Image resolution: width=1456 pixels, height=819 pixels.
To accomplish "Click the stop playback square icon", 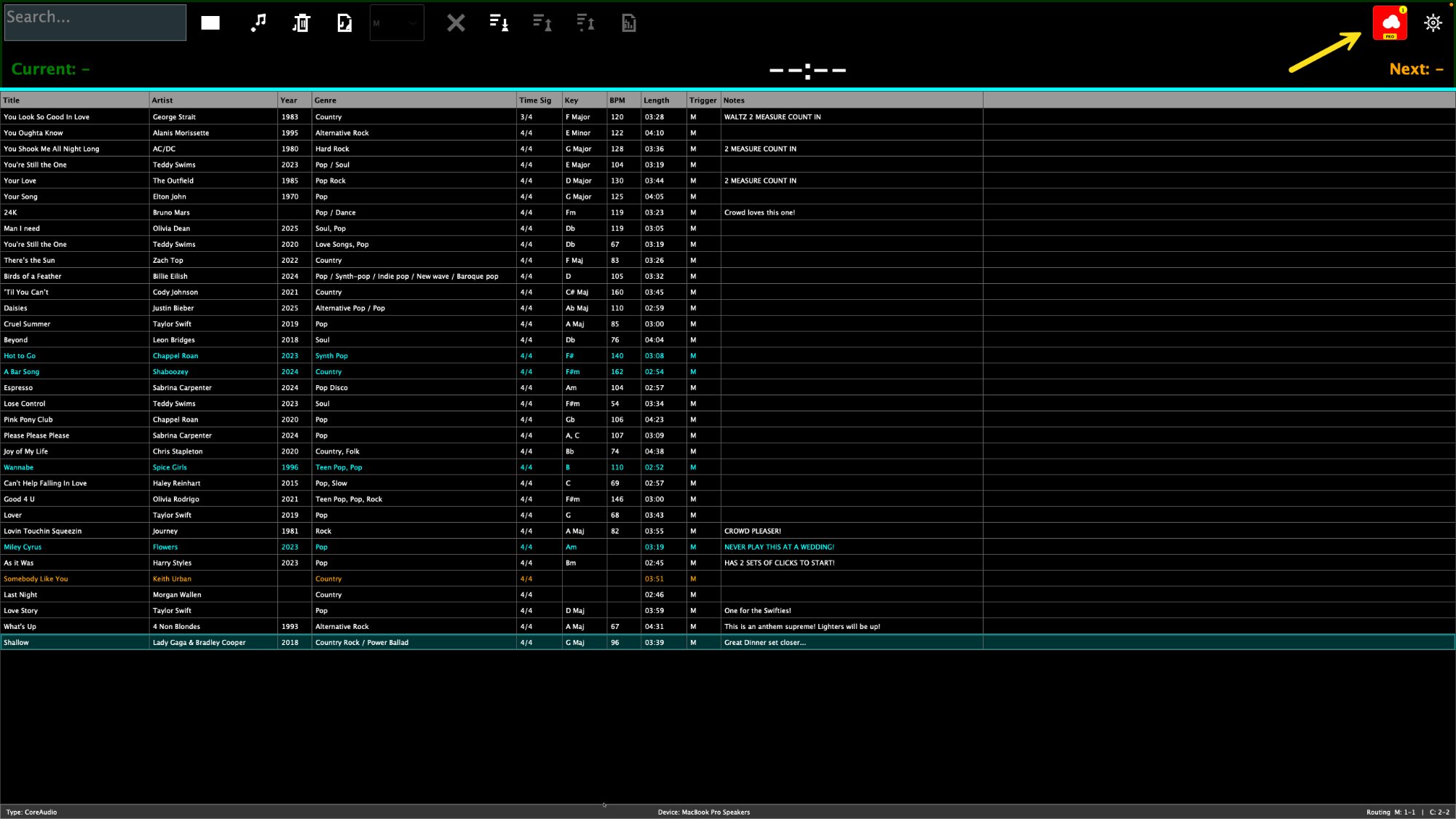I will coord(210,23).
